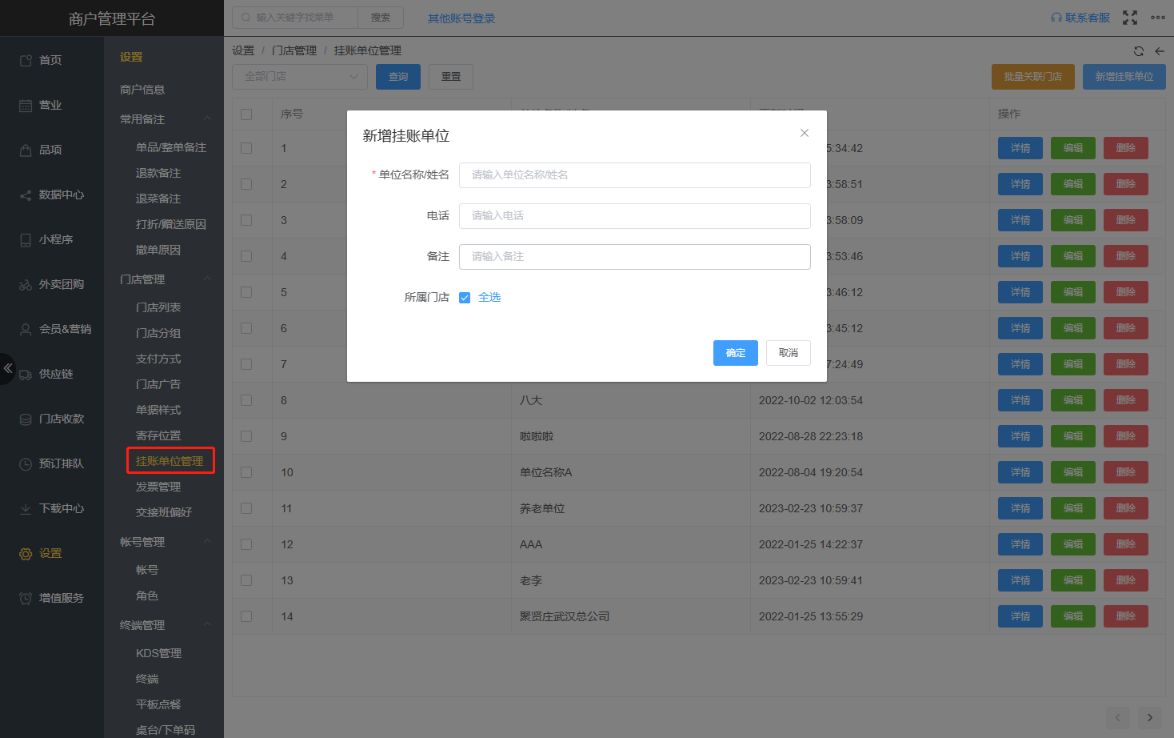Check the box for row 8 八大
1174x738 pixels.
(x=246, y=400)
